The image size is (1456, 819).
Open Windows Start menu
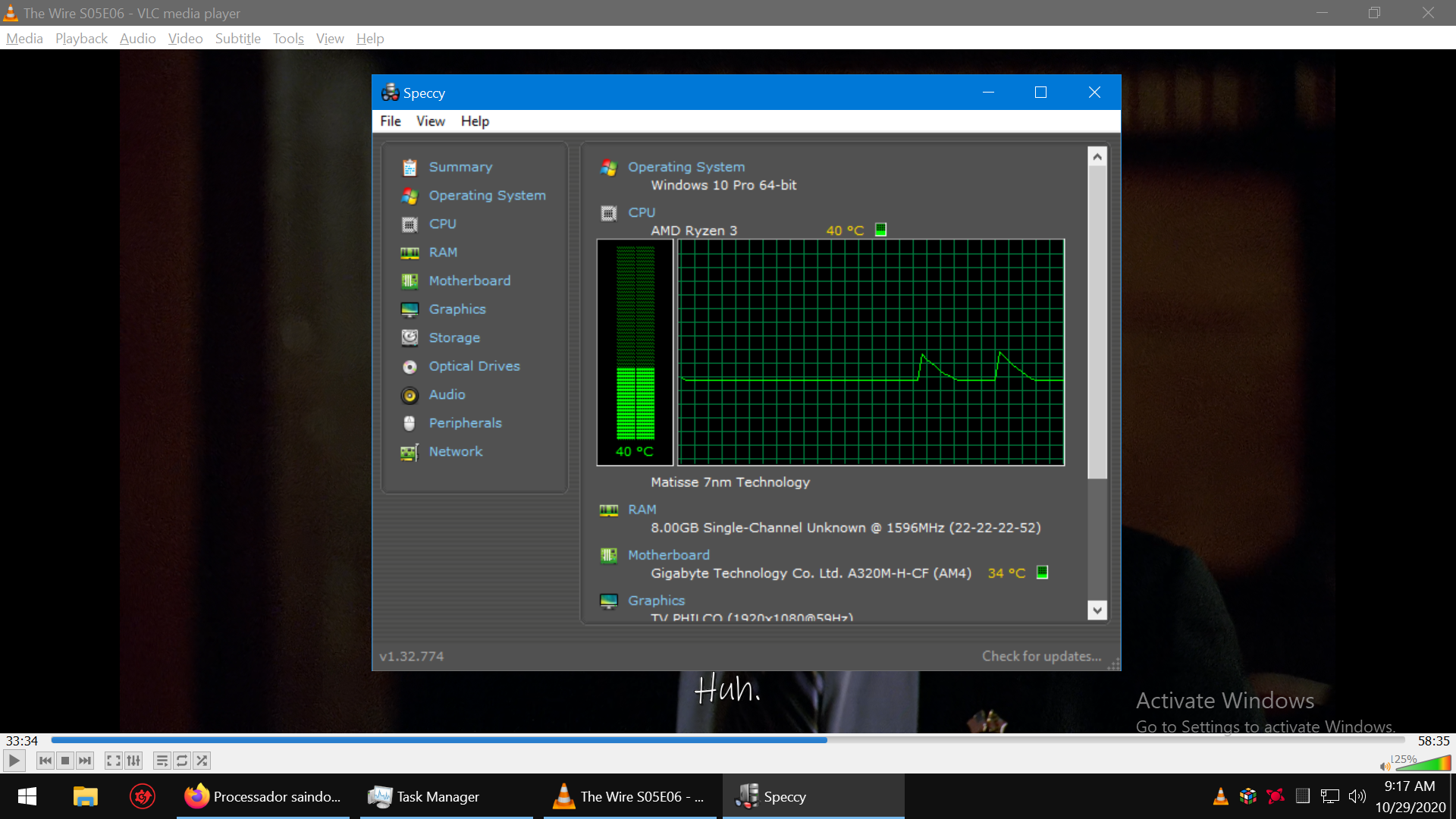click(27, 796)
